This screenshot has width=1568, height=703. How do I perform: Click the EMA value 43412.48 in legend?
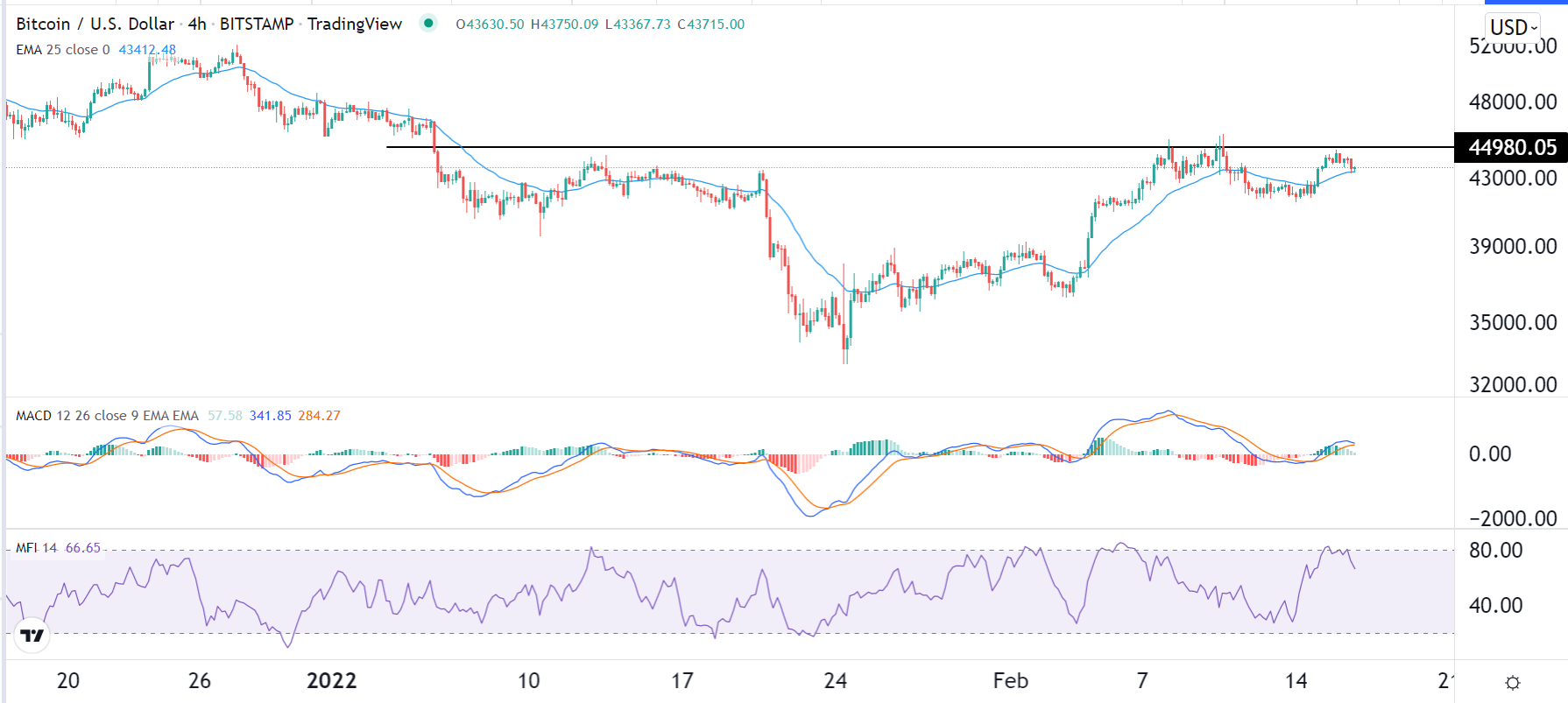point(147,50)
